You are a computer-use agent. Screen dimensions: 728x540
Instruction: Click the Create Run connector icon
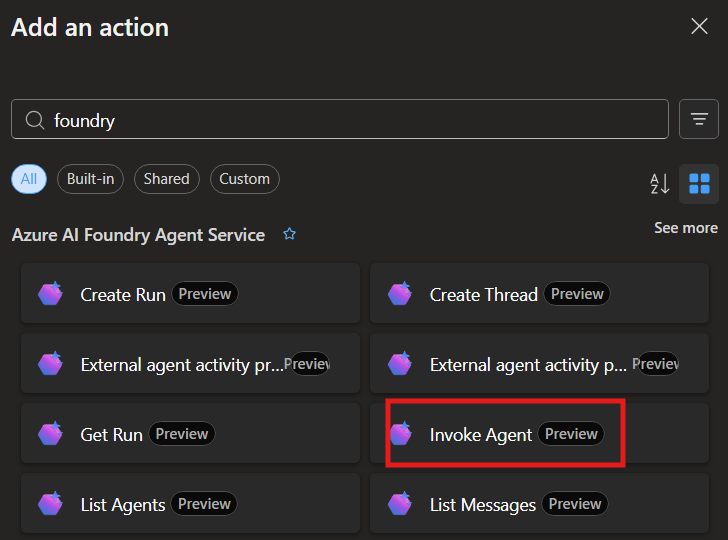tap(51, 293)
